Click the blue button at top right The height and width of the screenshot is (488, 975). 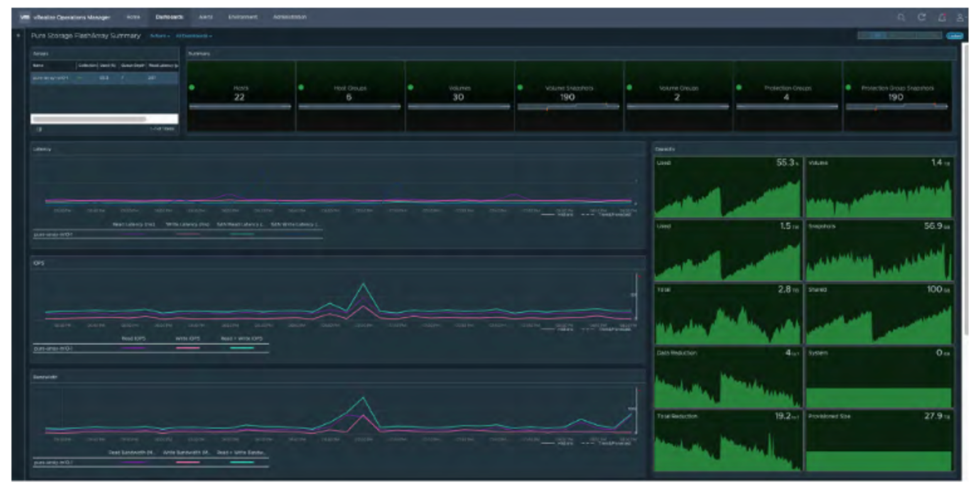coord(954,36)
